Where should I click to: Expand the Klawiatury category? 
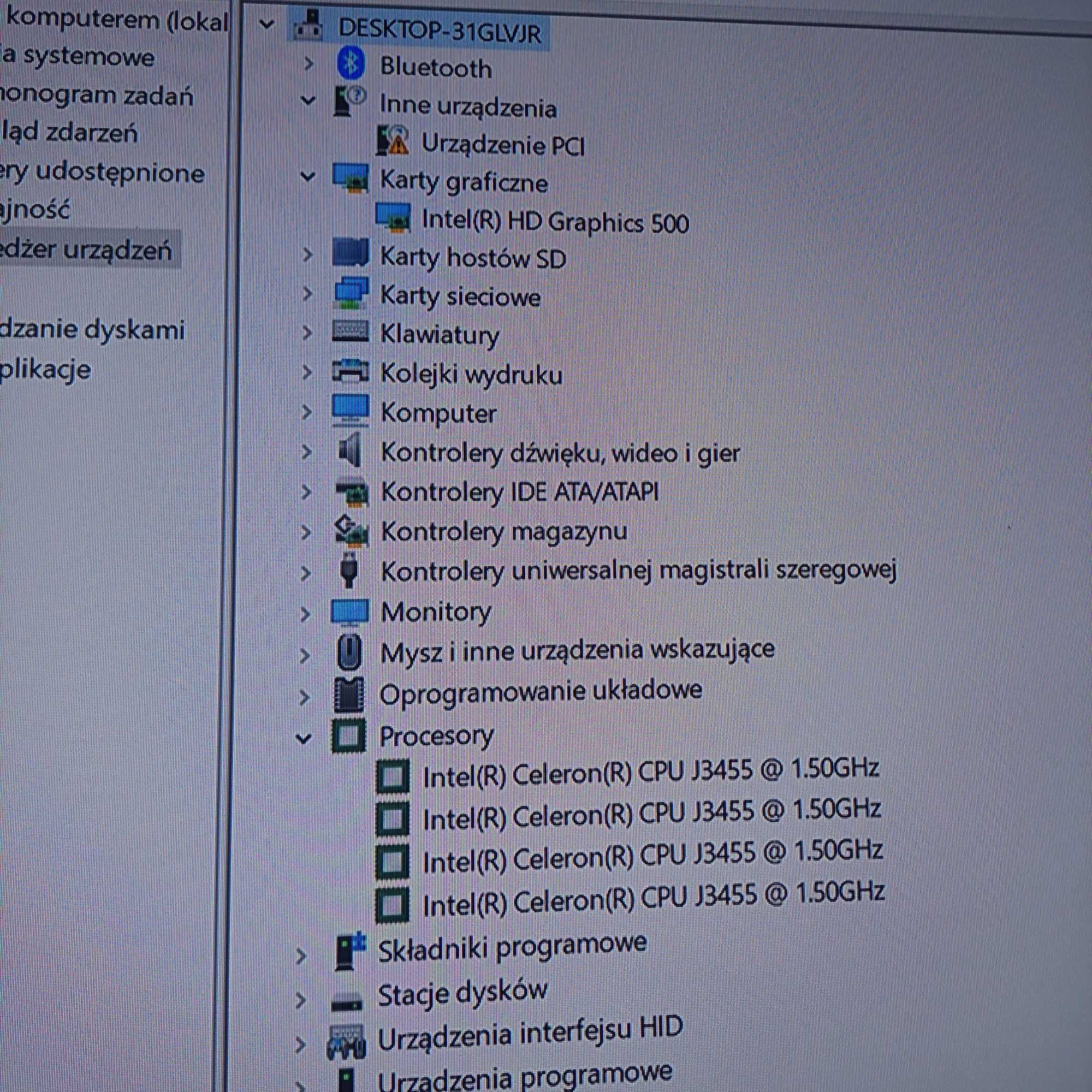(307, 333)
